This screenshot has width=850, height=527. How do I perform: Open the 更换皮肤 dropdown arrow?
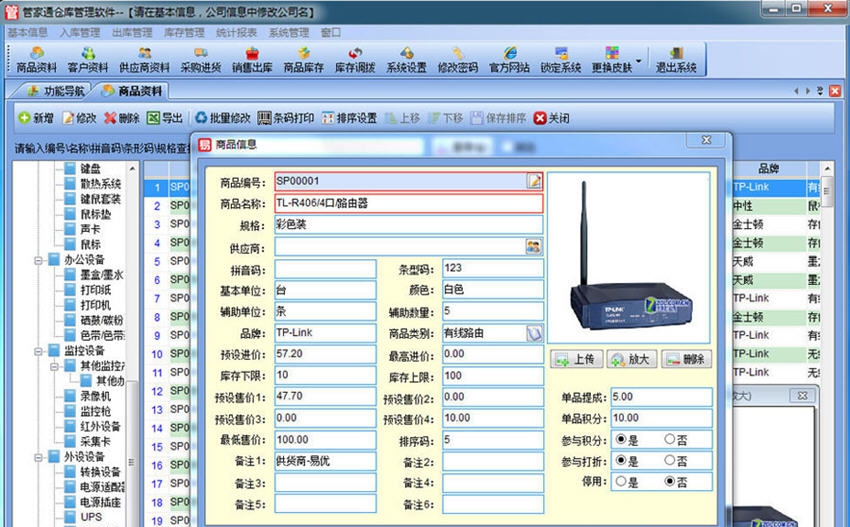click(639, 60)
